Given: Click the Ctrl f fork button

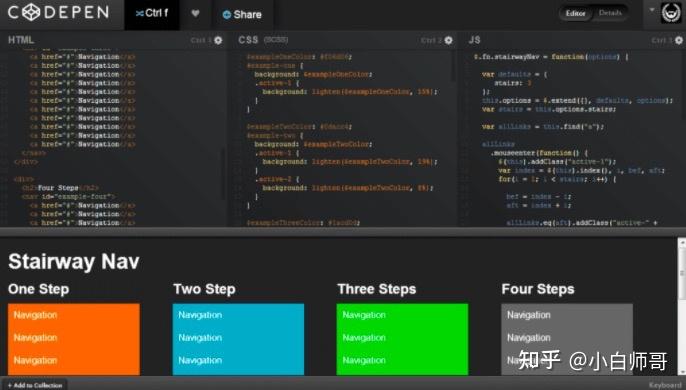Looking at the screenshot, I should point(152,14).
